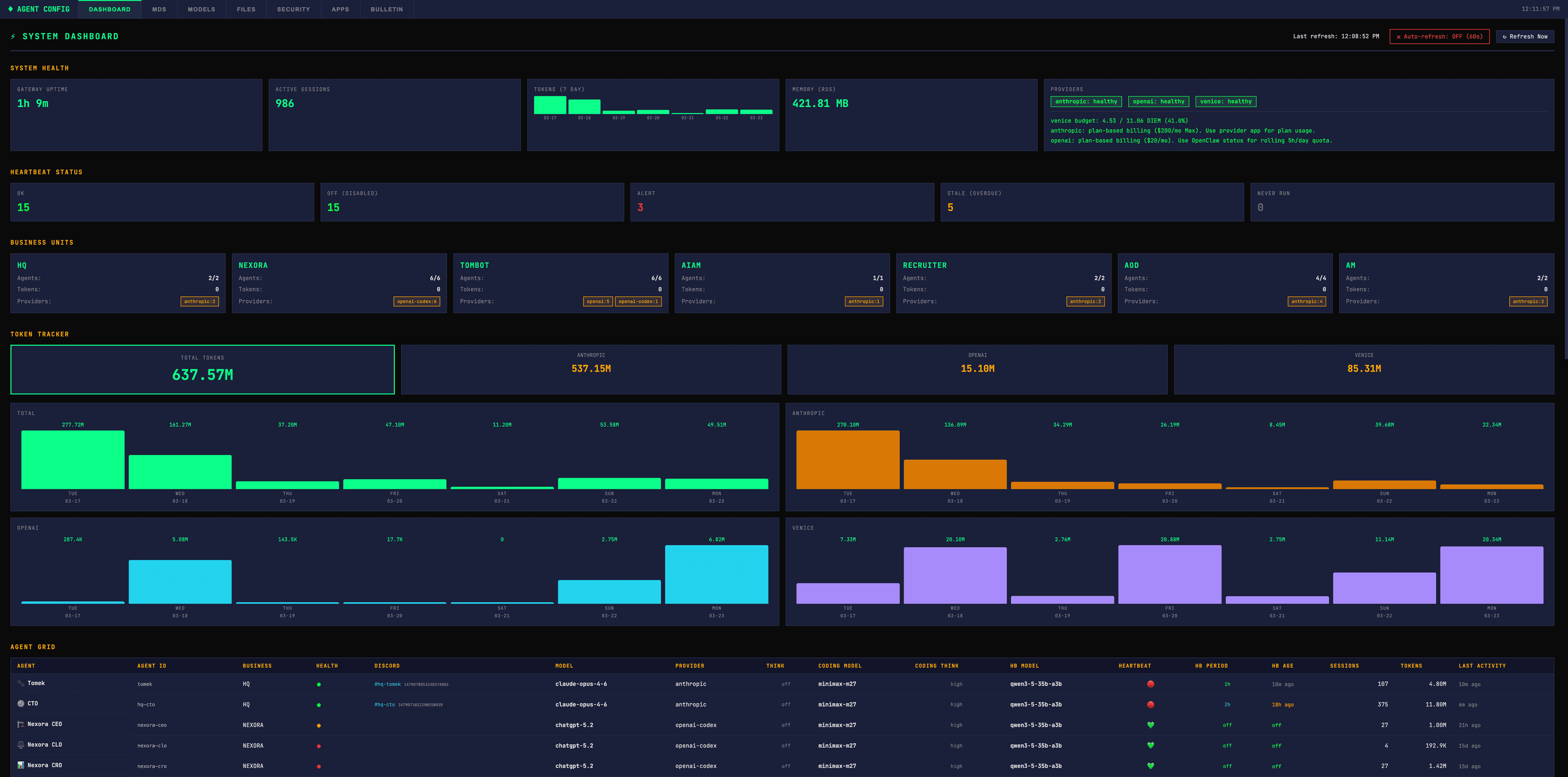Viewport: 1568px width, 777px height.
Task: Click nexora-cro's green heart heartbeat icon
Action: 1150,766
